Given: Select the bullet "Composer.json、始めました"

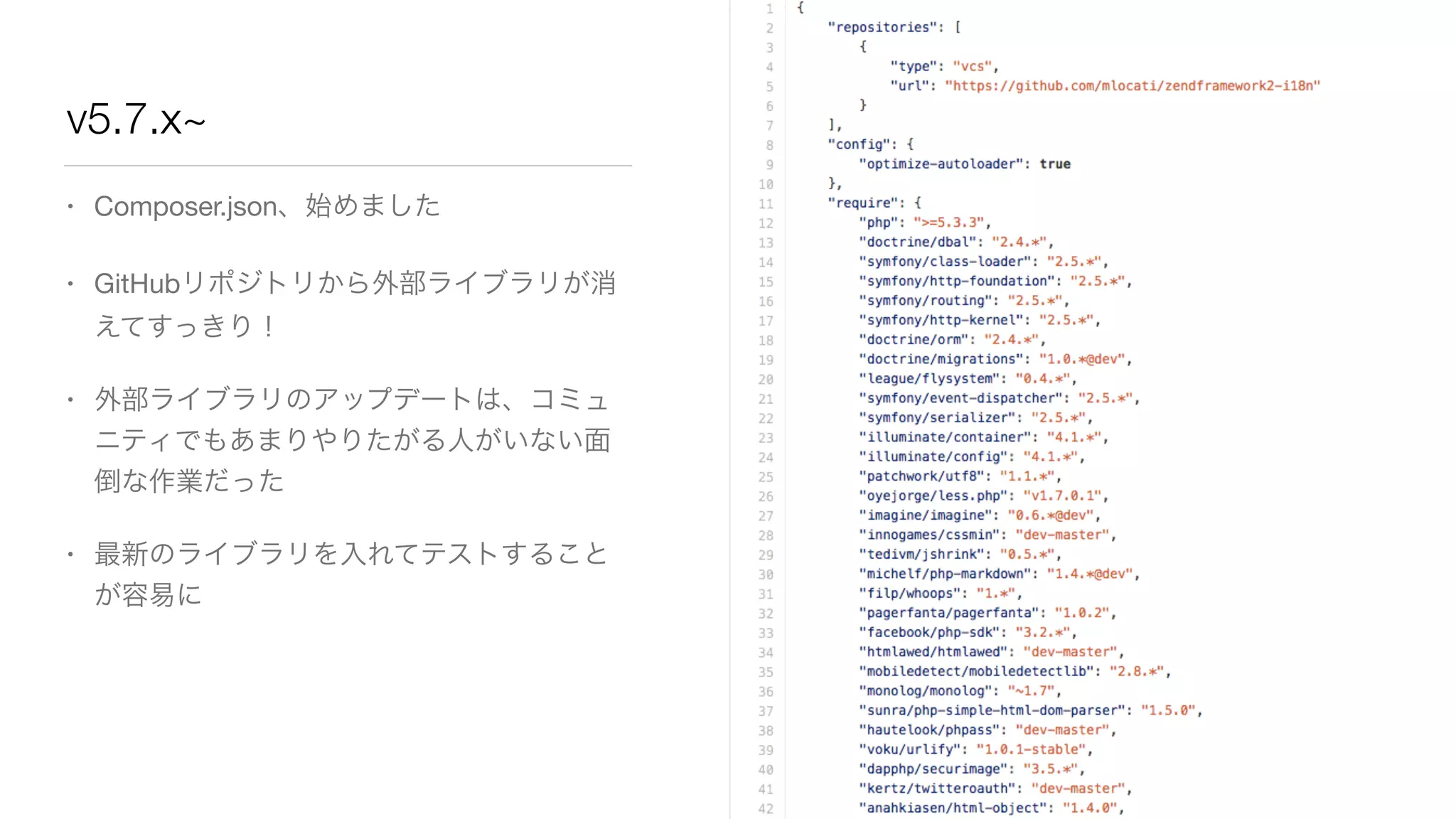Looking at the screenshot, I should (x=267, y=206).
